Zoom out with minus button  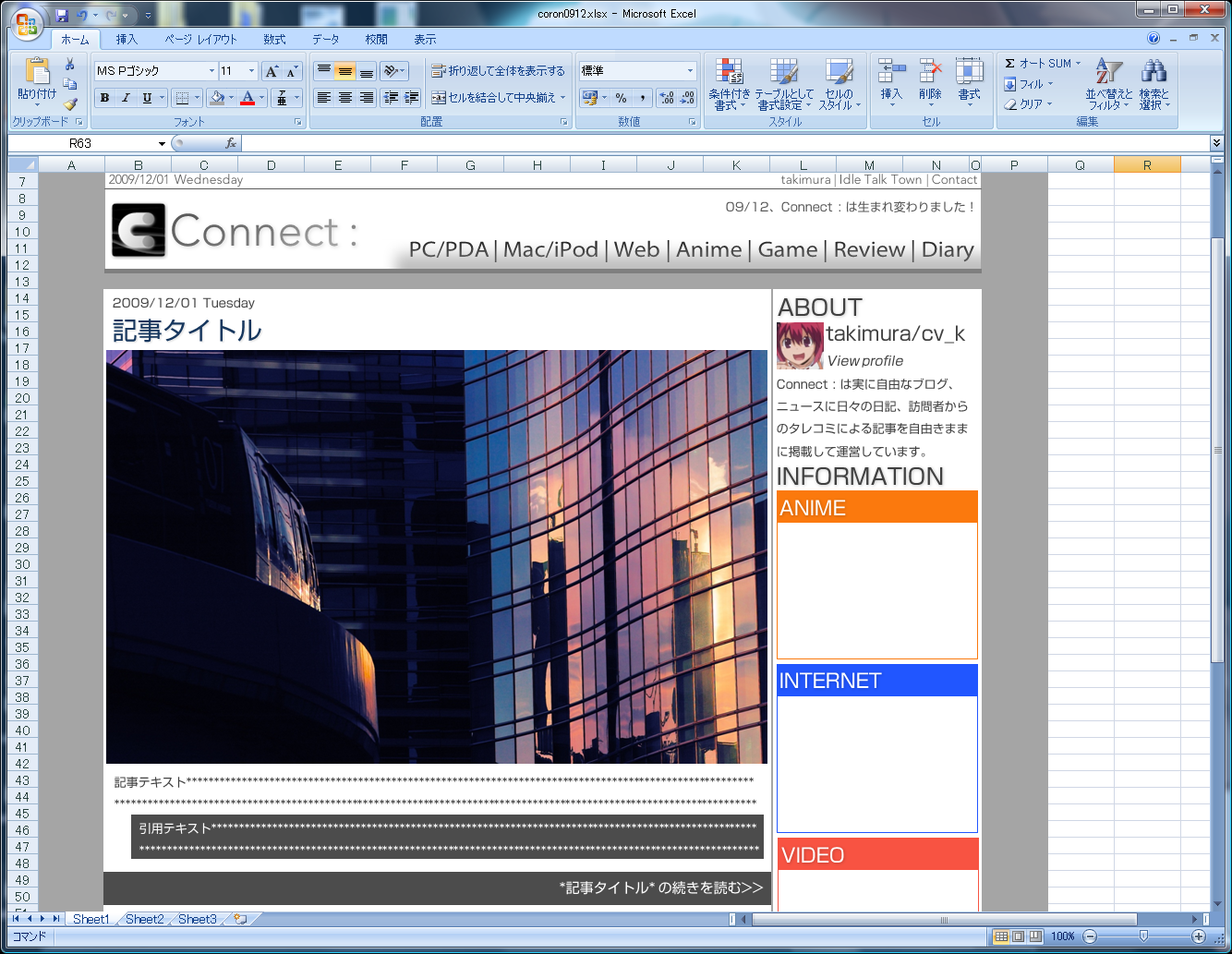(x=1090, y=936)
